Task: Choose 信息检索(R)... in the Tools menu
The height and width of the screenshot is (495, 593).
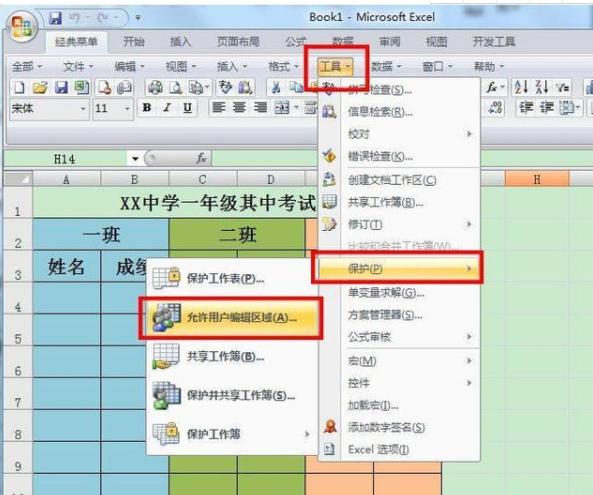Action: pos(399,112)
